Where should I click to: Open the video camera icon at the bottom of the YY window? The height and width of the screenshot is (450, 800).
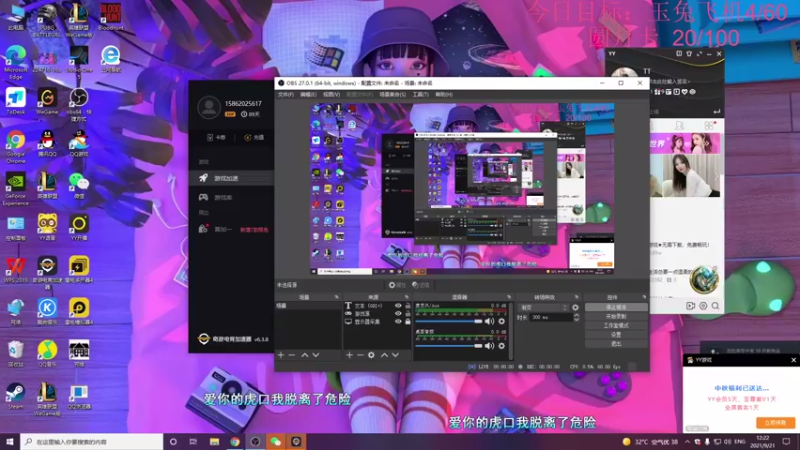pos(690,306)
